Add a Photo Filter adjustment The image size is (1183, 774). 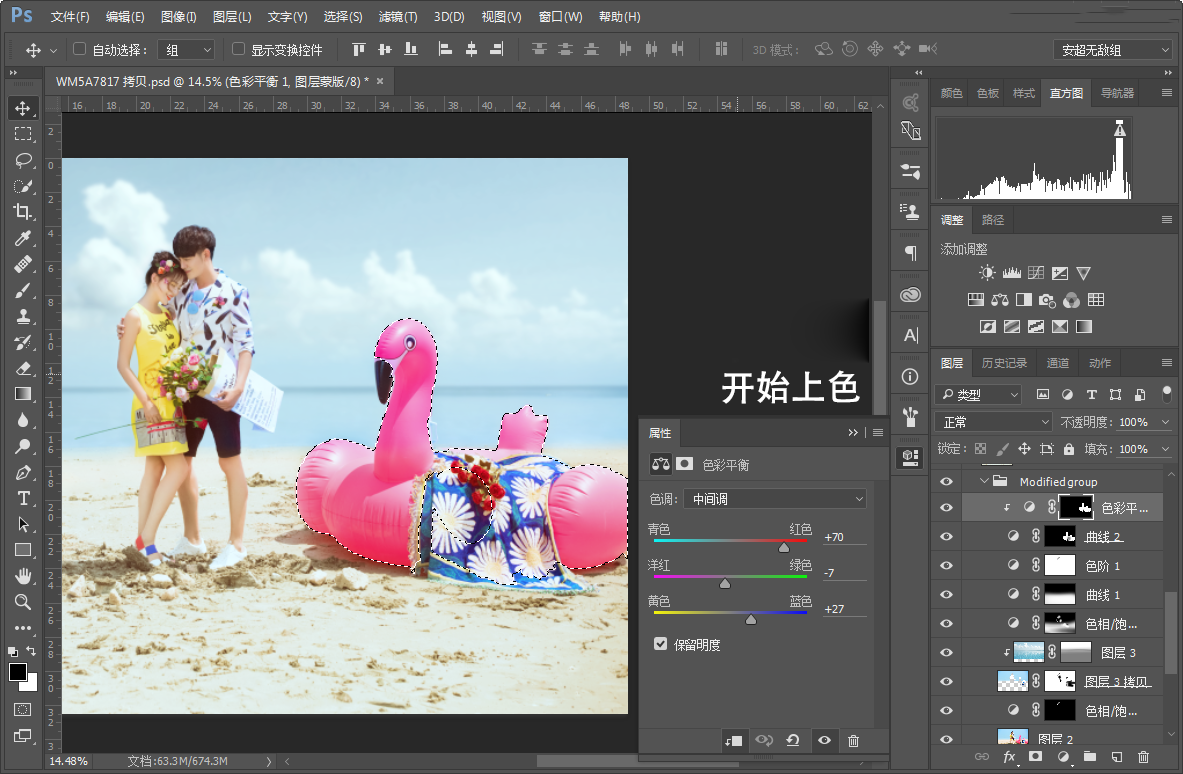1047,300
